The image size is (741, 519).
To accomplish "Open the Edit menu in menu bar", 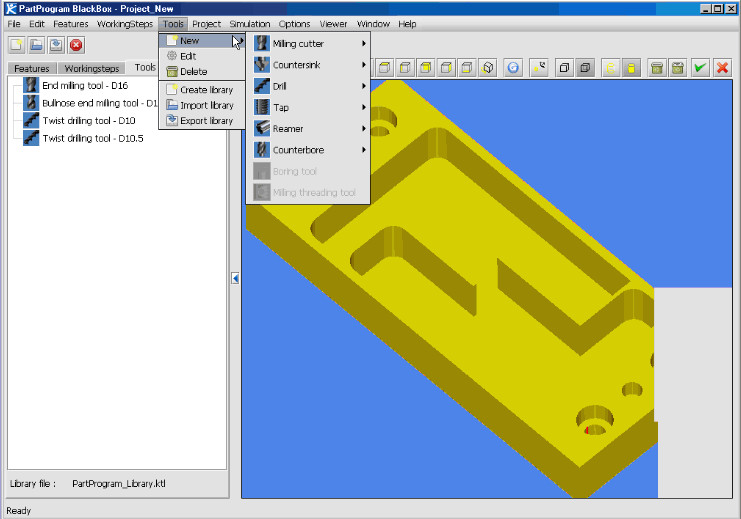I will (36, 24).
